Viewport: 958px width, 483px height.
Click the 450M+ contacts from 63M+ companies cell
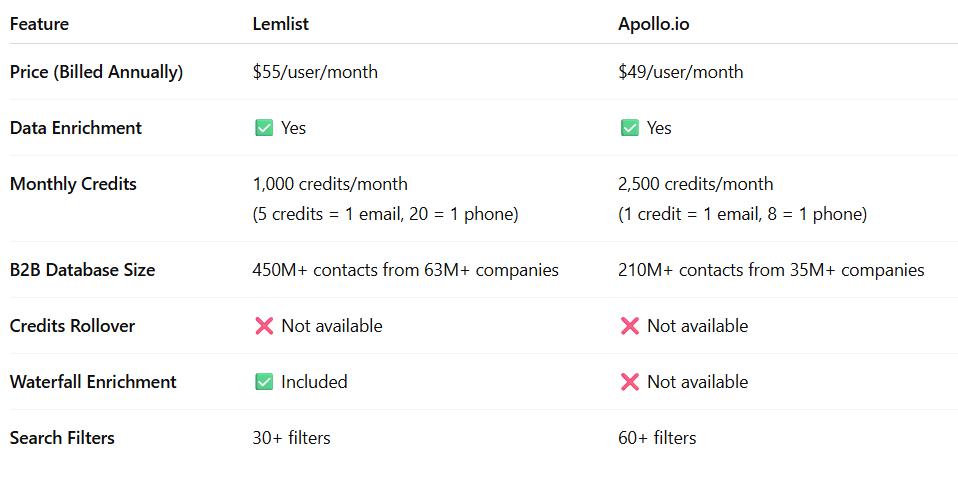[x=406, y=270]
